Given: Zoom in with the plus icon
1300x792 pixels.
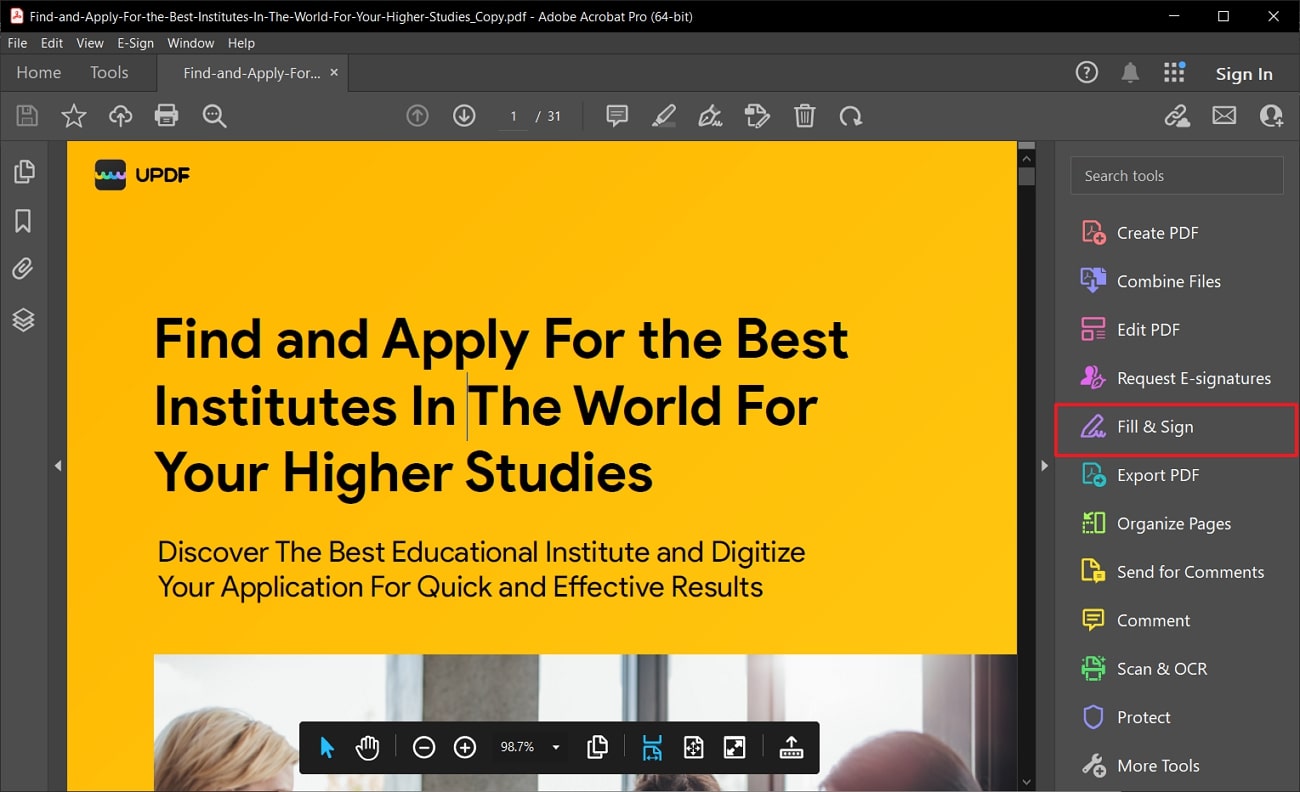Looking at the screenshot, I should 464,747.
